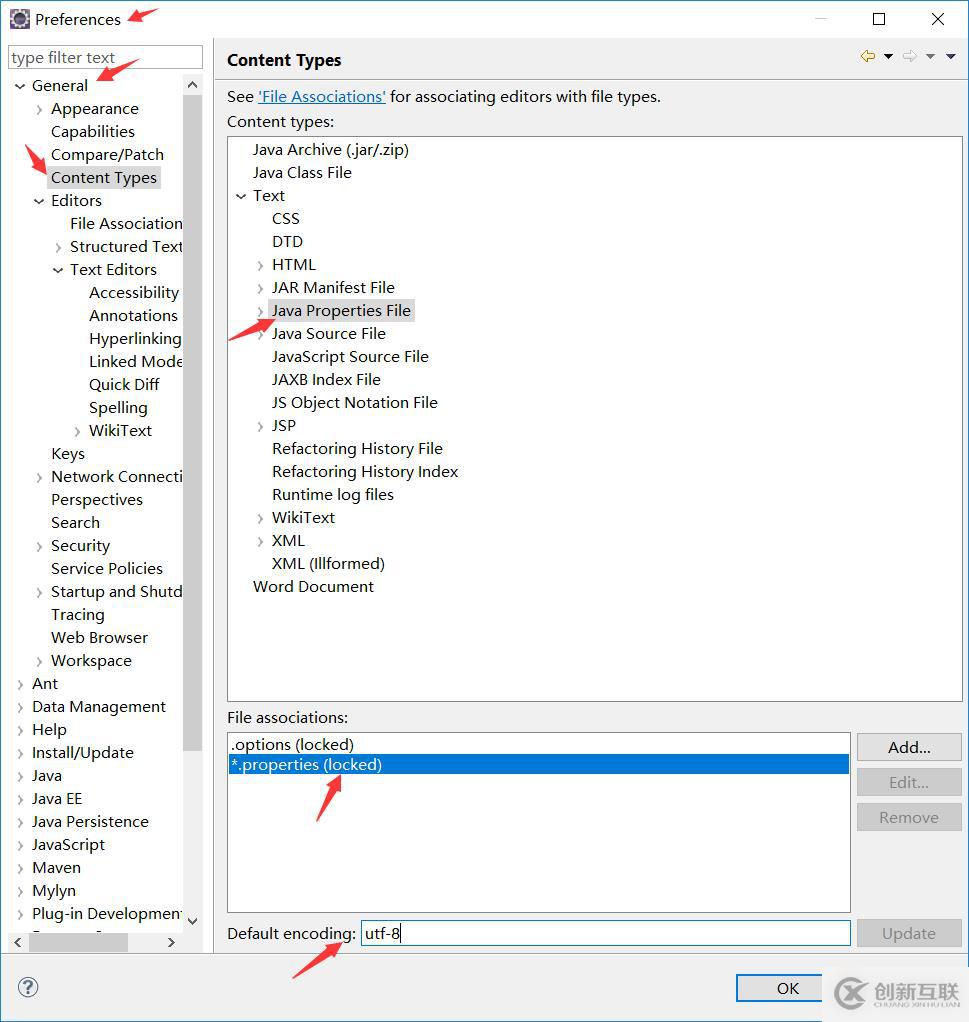Click the forward navigation arrow icon

click(x=910, y=56)
